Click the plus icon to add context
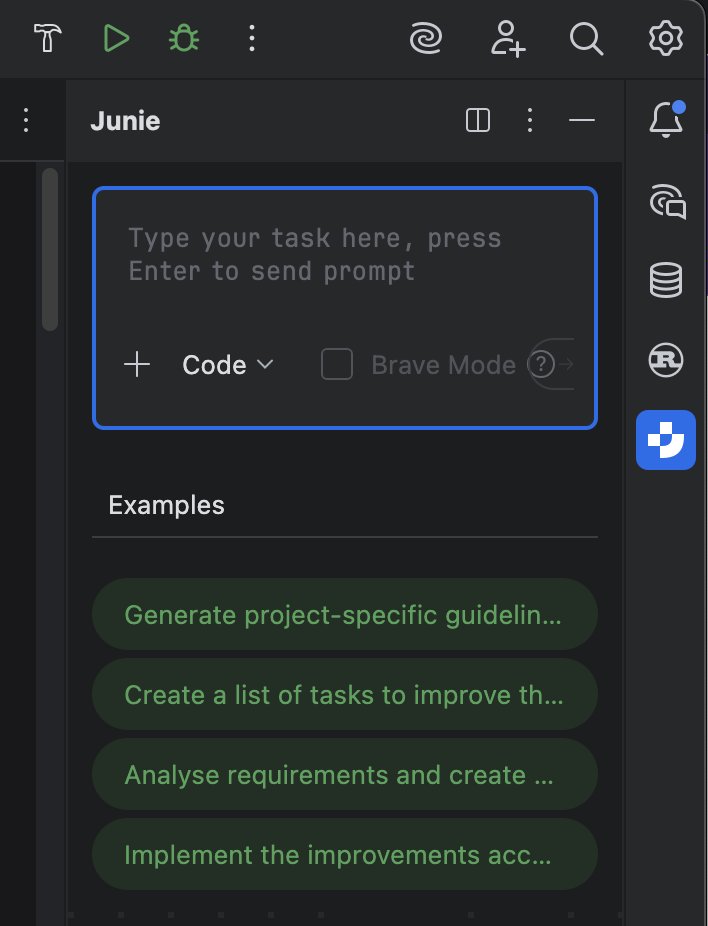 point(137,364)
